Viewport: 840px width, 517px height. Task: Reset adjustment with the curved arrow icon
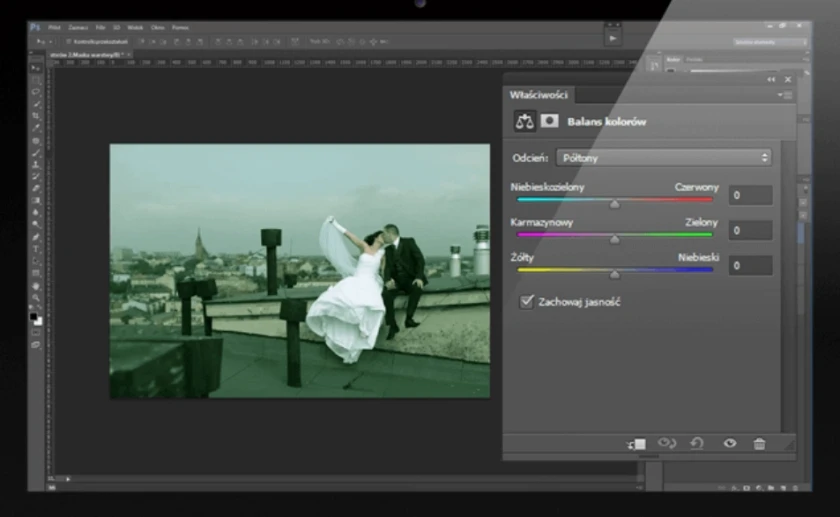click(x=697, y=443)
